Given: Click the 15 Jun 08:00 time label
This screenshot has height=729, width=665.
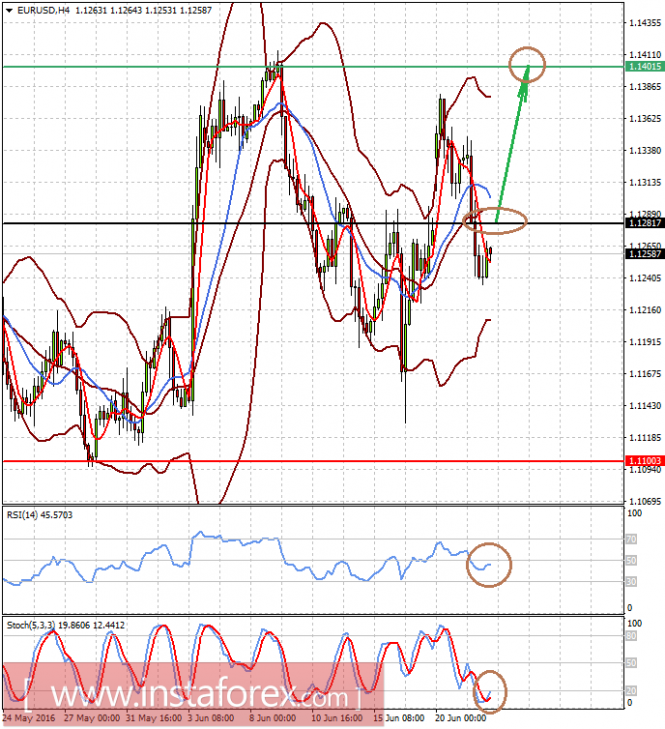Looking at the screenshot, I should 399,718.
